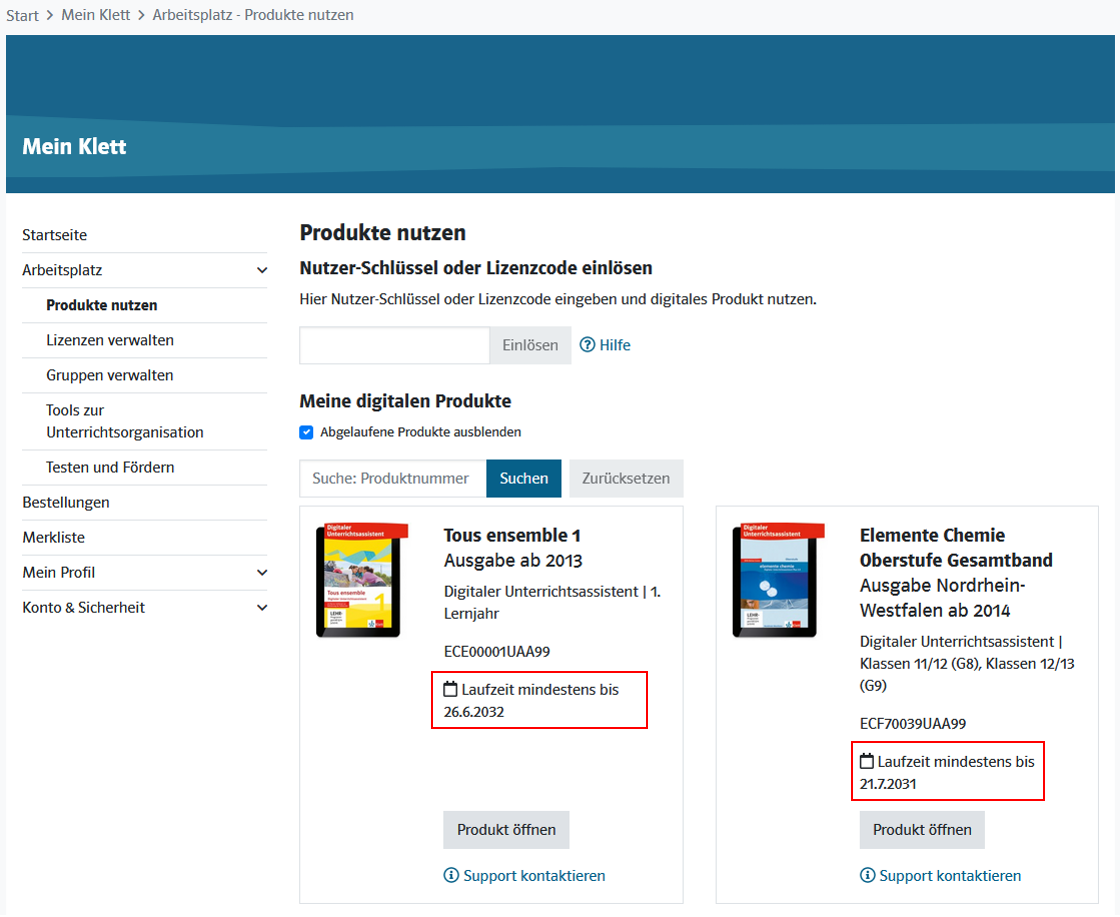The image size is (1120, 917).
Task: Click calendar icon for Tous ensemble 1 Laufzeit
Action: coord(450,689)
